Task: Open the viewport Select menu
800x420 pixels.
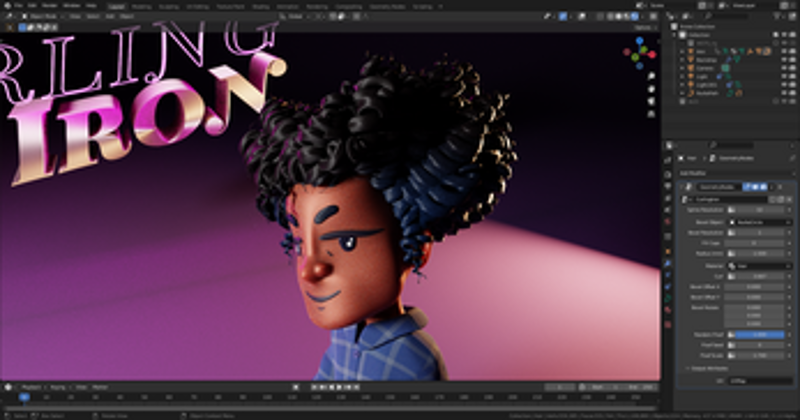Action: [x=92, y=16]
